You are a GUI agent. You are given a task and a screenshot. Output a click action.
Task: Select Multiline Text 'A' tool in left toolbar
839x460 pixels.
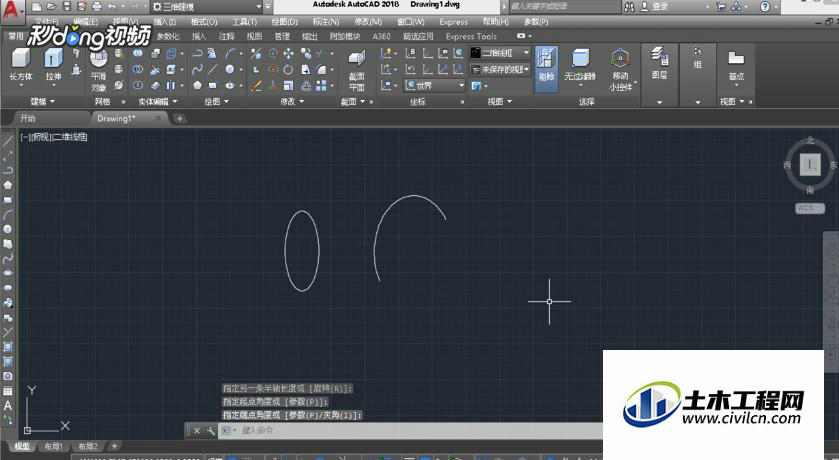tap(8, 406)
